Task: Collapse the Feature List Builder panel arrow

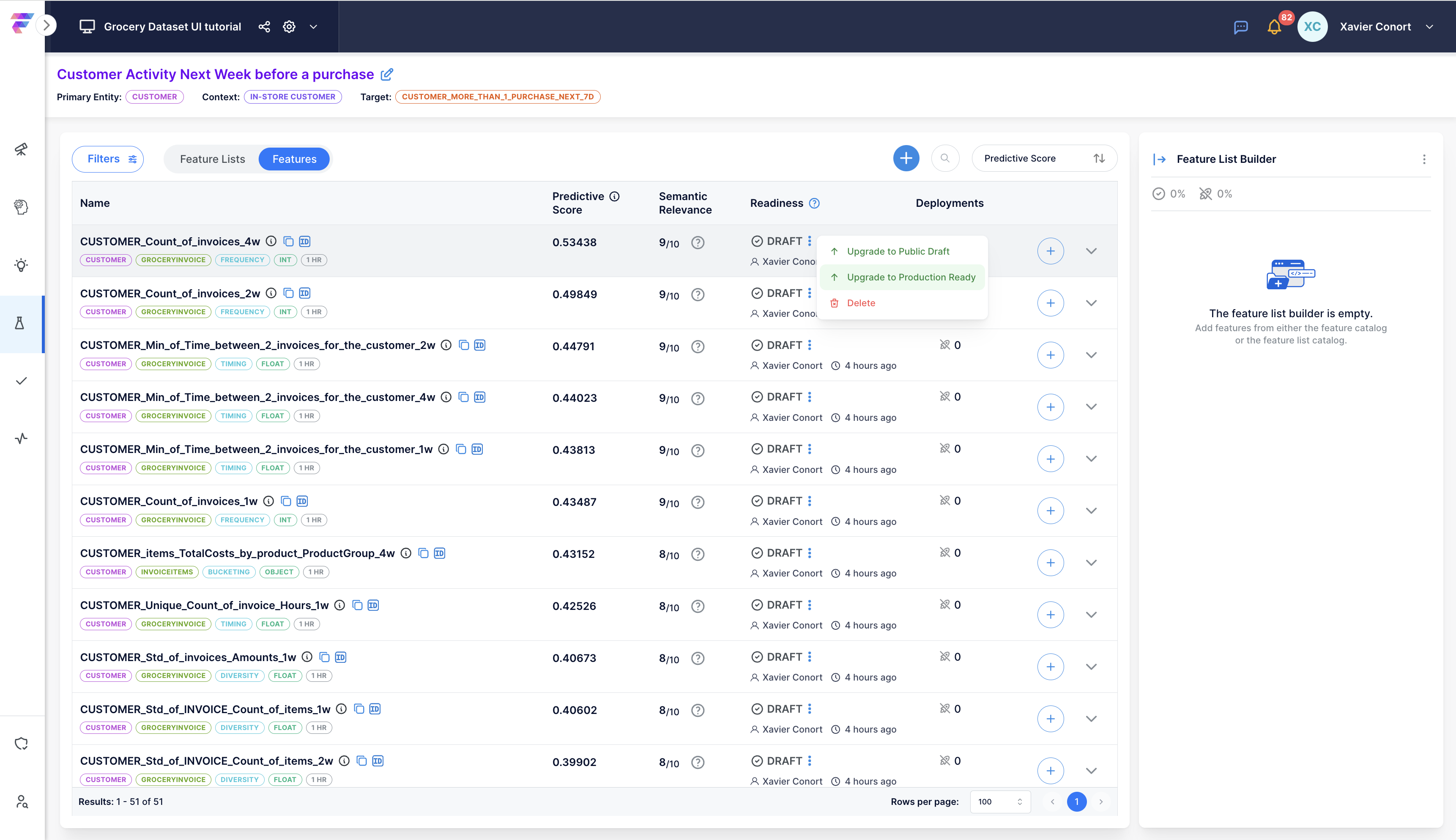Action: coord(1159,159)
